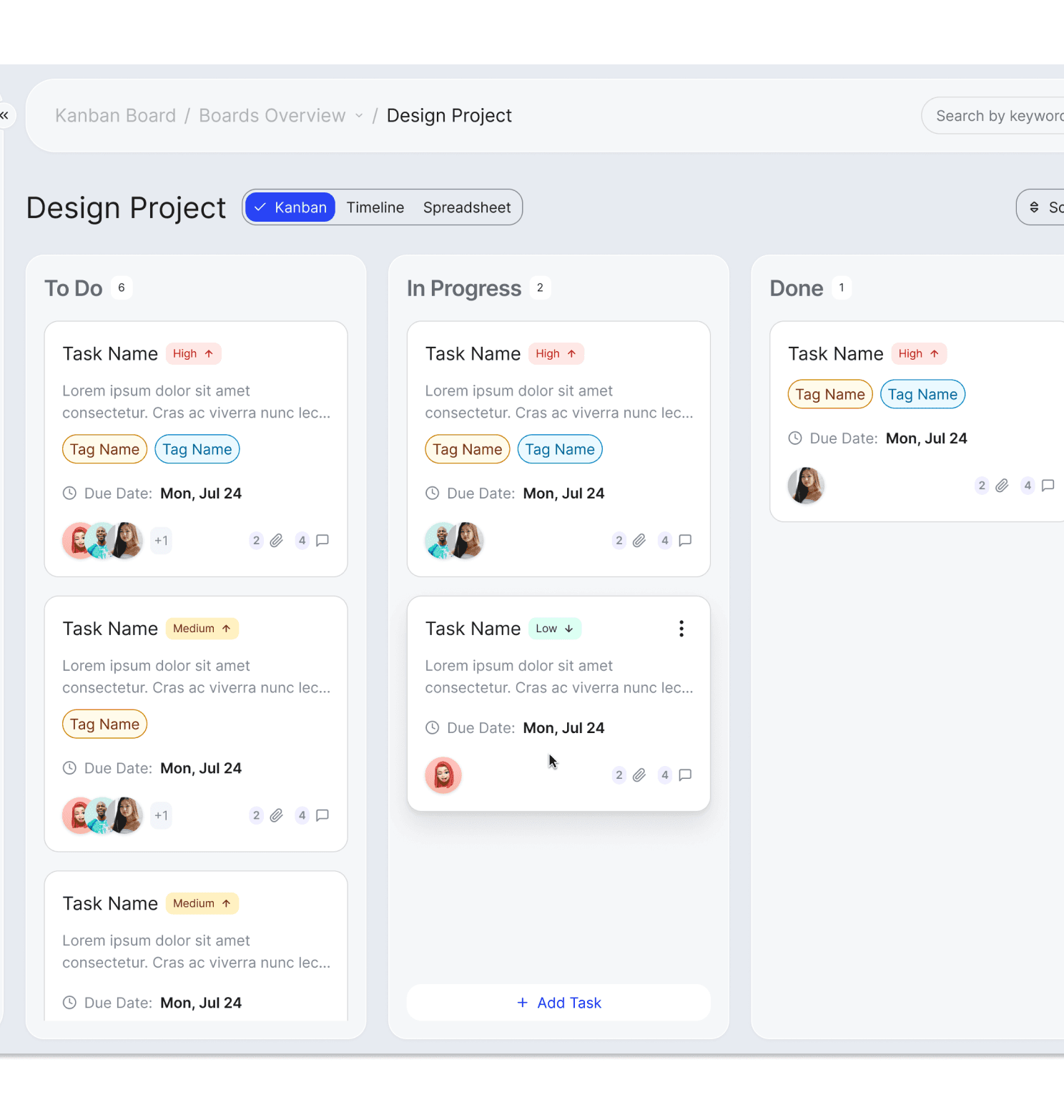Click the comment bubble on the Medium priority card
Viewport: 1064px width, 1120px height.
[322, 815]
